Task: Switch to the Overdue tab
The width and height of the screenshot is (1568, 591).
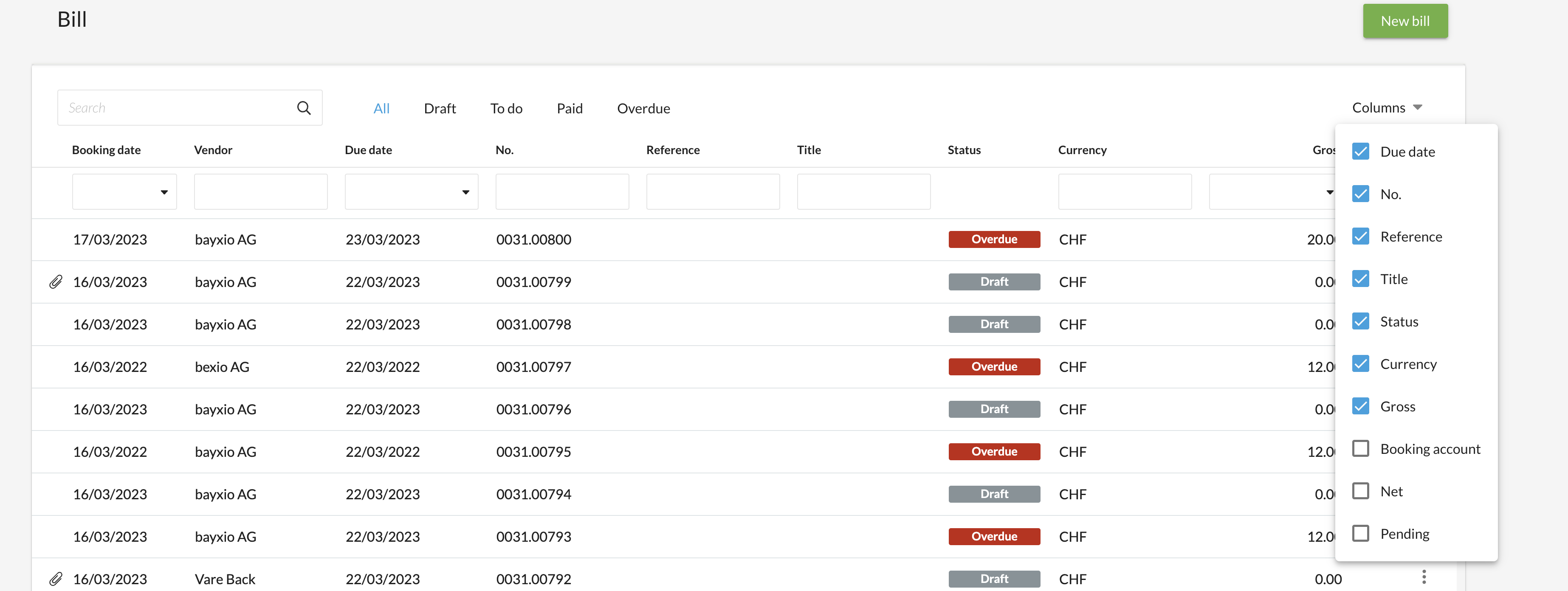Action: pyautogui.click(x=643, y=108)
